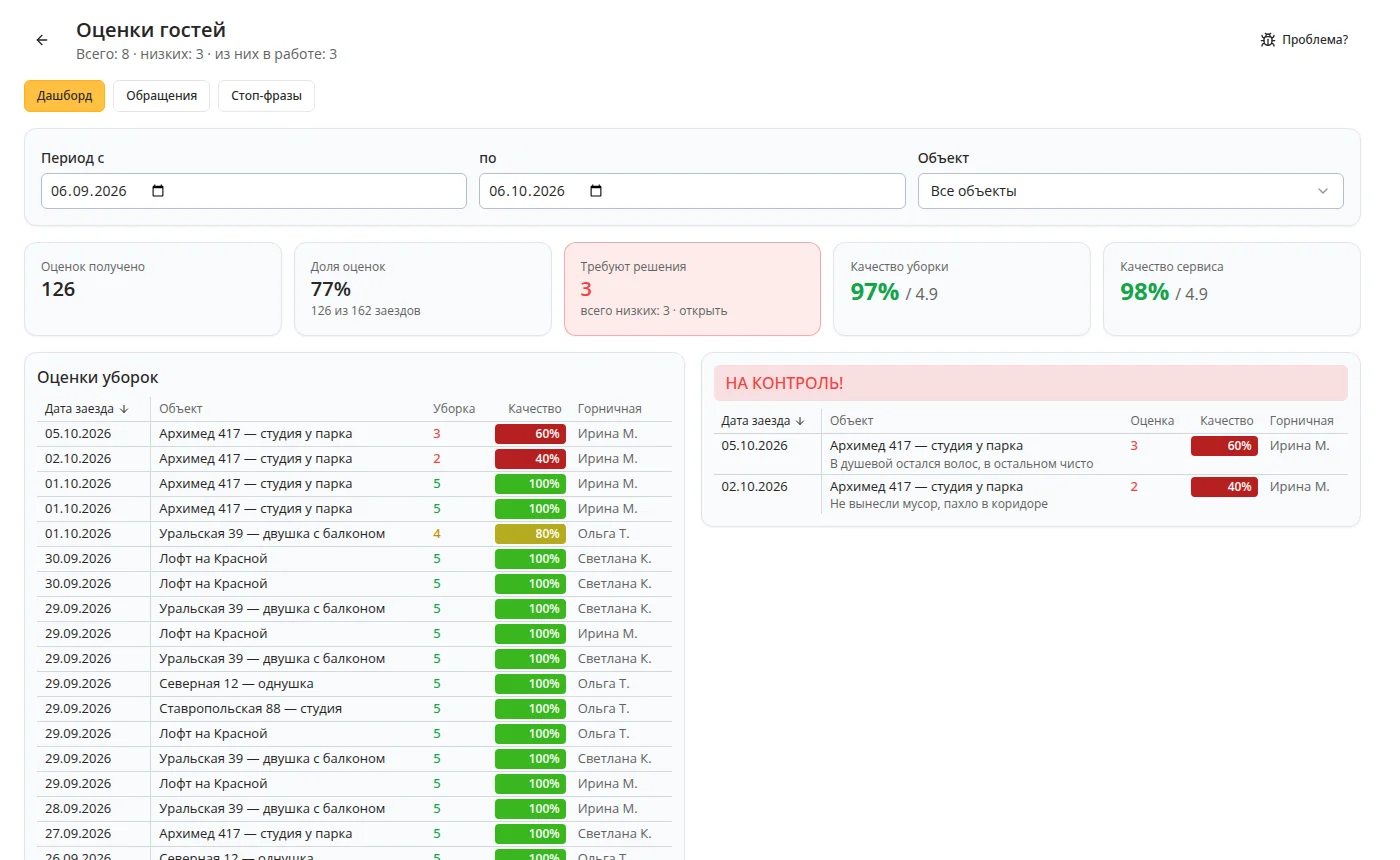
Task: Click sort arrow in Оценки уборок Дата заезда header
Action: [x=124, y=409]
